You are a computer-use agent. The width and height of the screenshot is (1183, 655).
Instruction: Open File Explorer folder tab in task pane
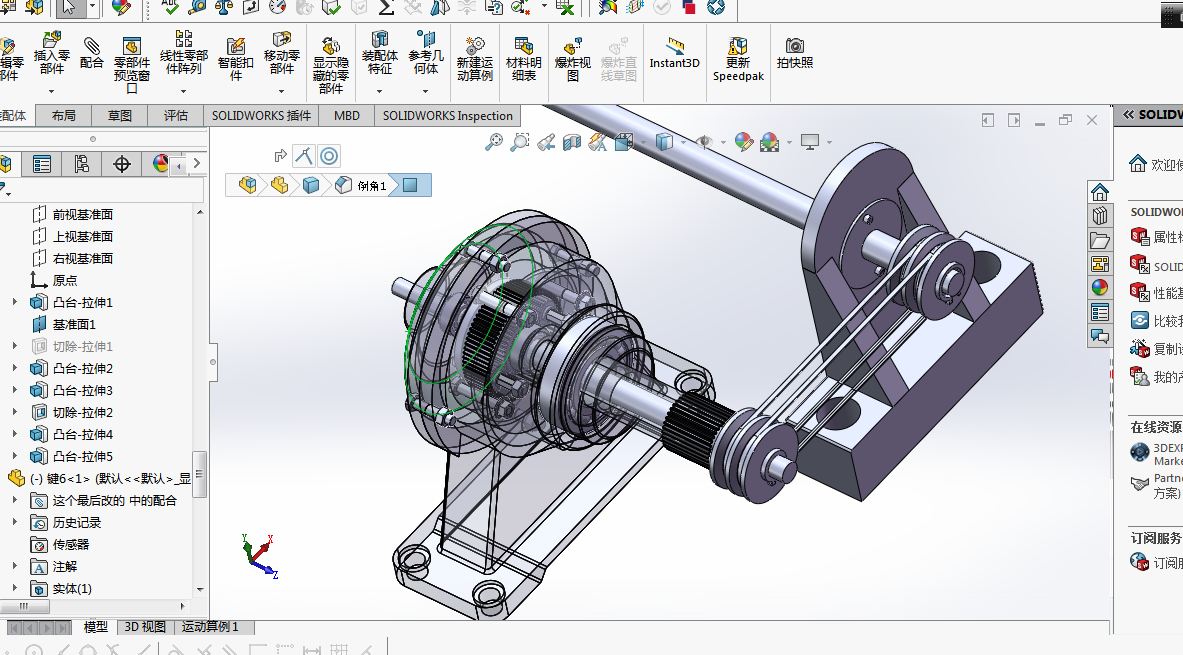coord(1099,240)
